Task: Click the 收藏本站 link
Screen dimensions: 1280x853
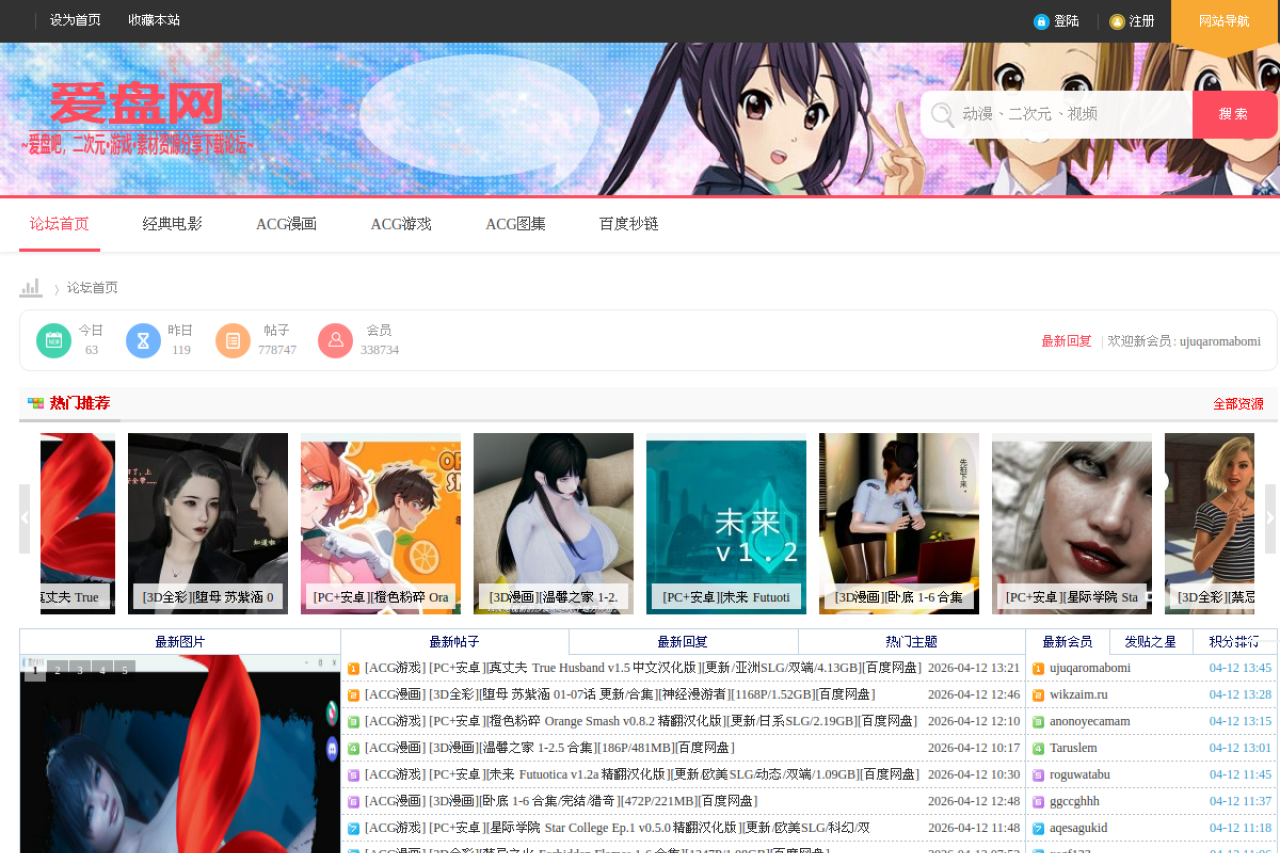Action: [154, 21]
